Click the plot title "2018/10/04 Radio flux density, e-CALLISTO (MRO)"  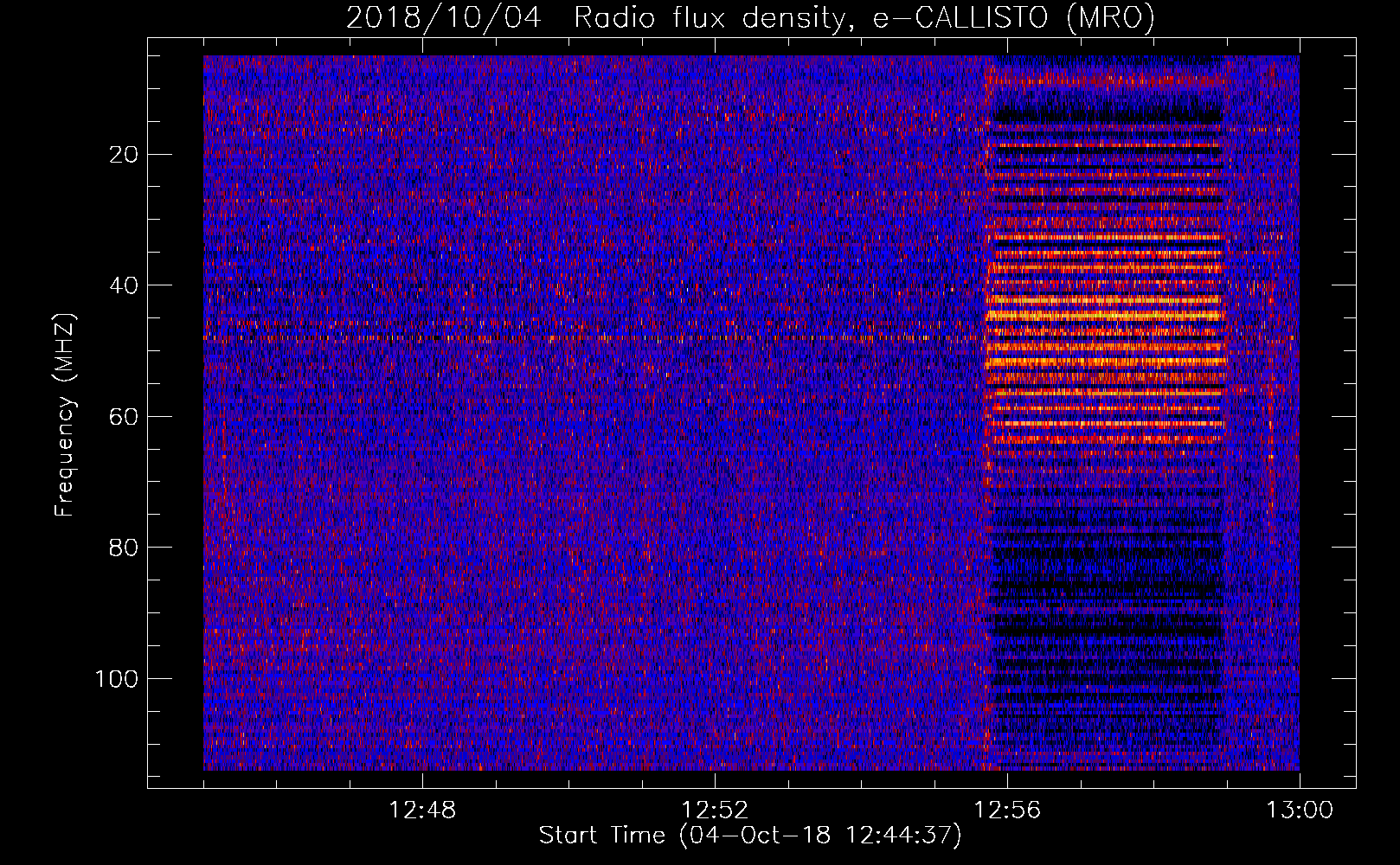[750, 17]
